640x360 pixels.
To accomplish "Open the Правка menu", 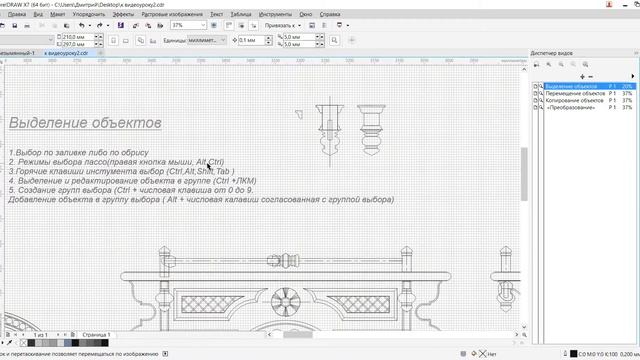I will pos(17,14).
